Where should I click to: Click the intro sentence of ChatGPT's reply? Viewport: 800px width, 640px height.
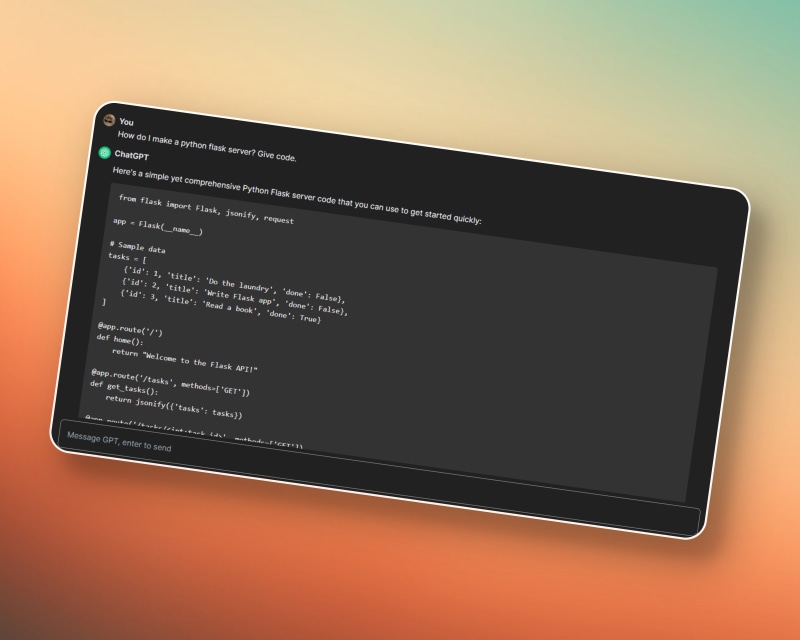tap(296, 195)
